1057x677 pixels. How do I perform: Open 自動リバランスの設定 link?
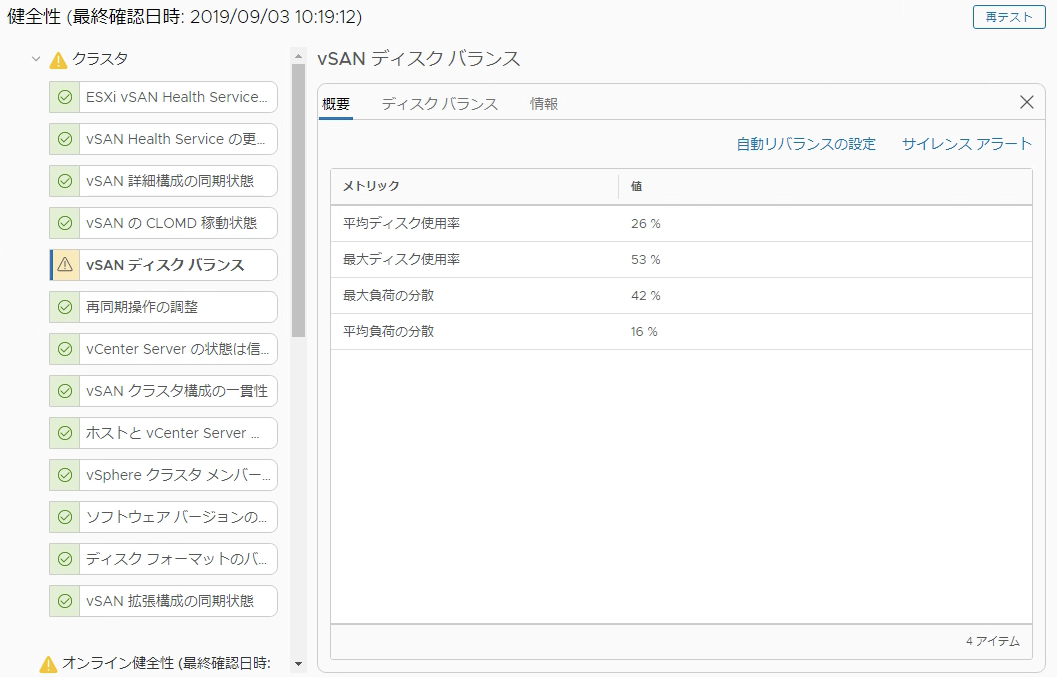[806, 144]
